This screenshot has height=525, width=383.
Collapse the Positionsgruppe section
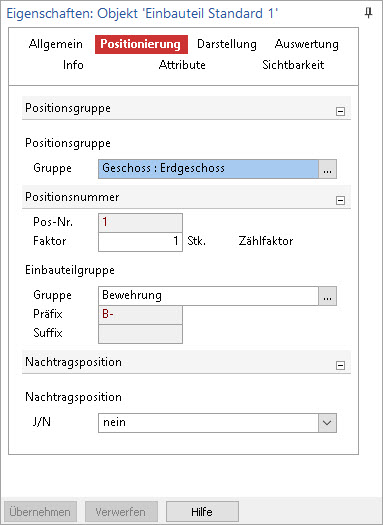coord(340,111)
